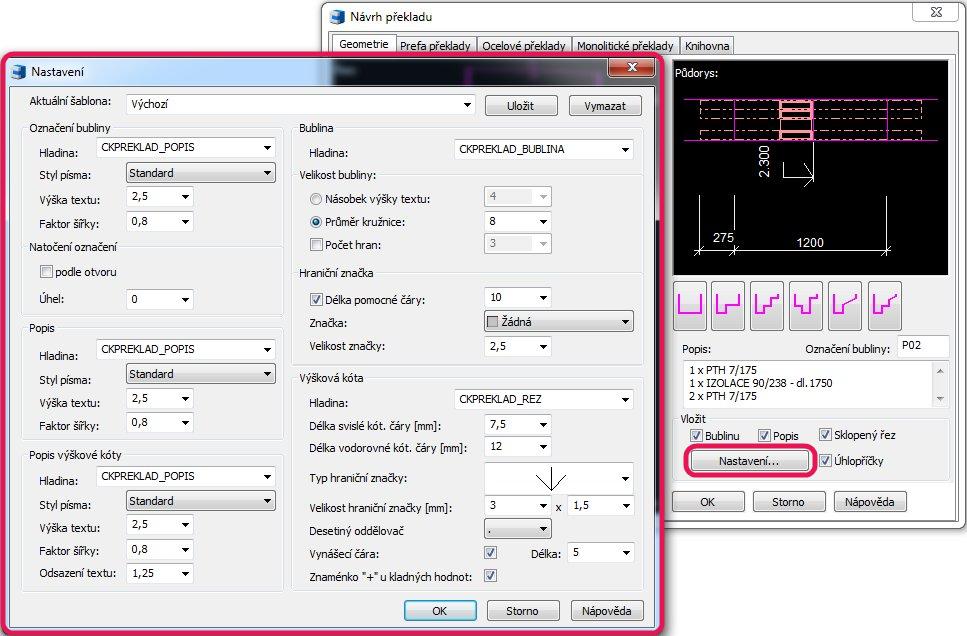Click the 'Označení bubliny' P02 input field
967x636 pixels.
[x=923, y=347]
